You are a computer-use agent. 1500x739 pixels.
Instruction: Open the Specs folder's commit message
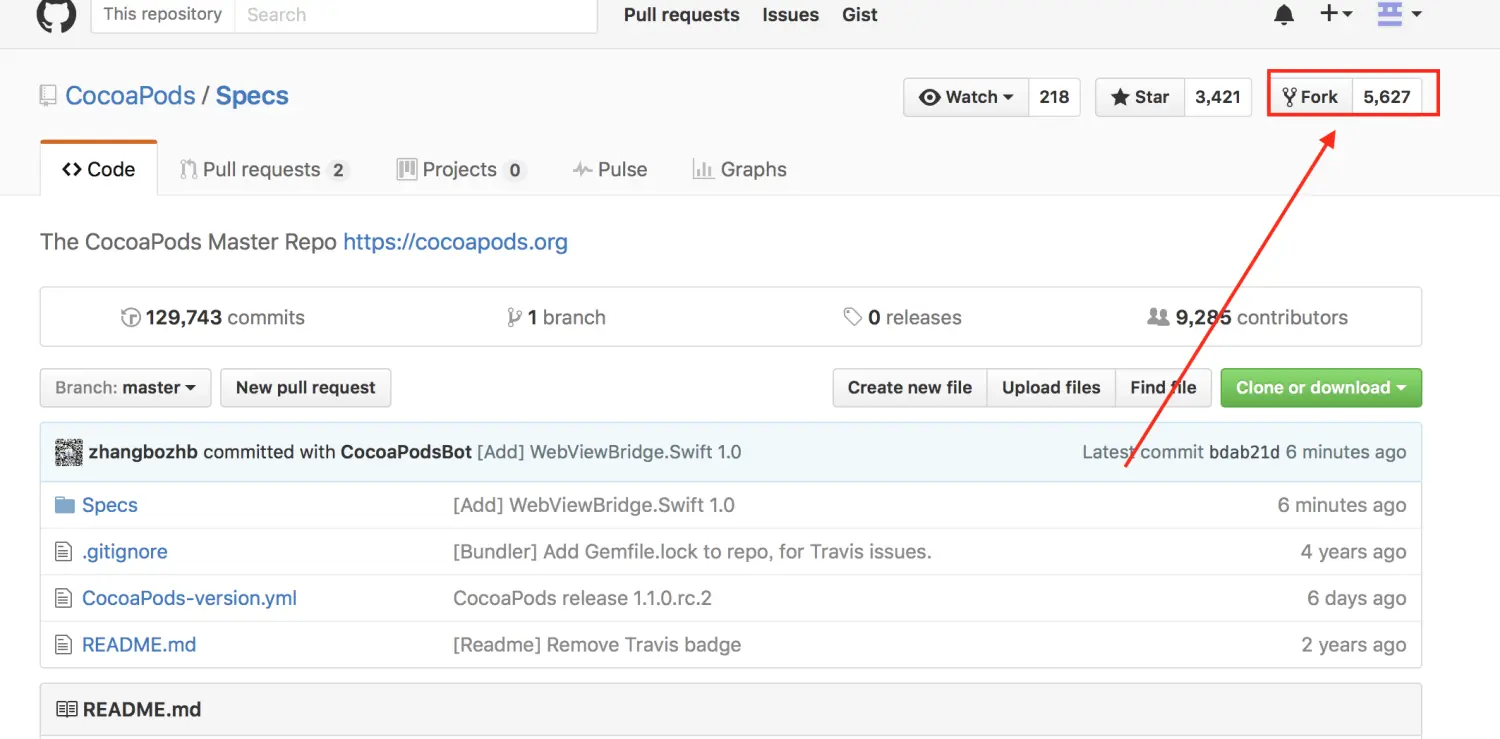pos(594,505)
